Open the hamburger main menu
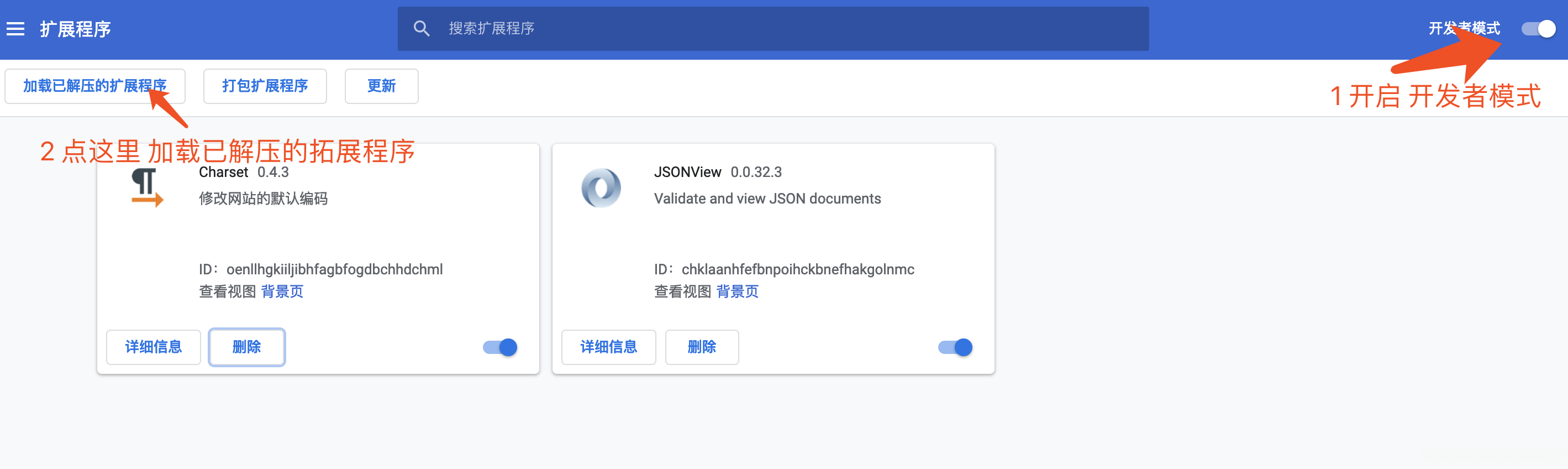Screen dimensions: 1568x469 pos(15,29)
